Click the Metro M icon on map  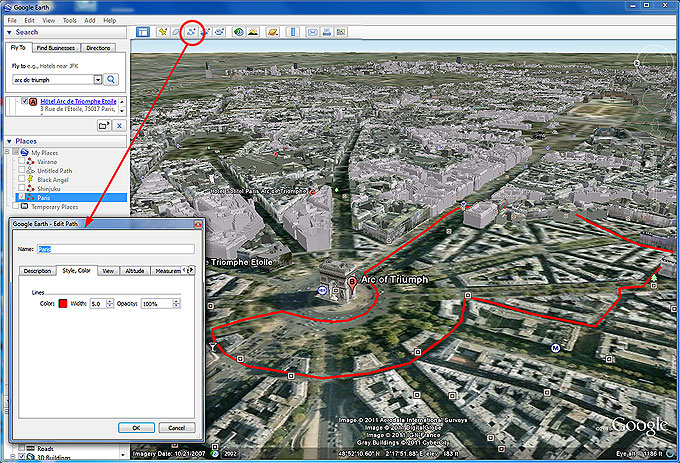tap(556, 348)
